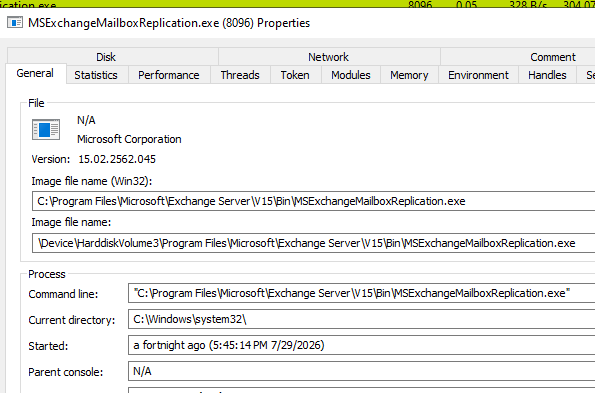Click the process file icon in File group

[x=46, y=130]
